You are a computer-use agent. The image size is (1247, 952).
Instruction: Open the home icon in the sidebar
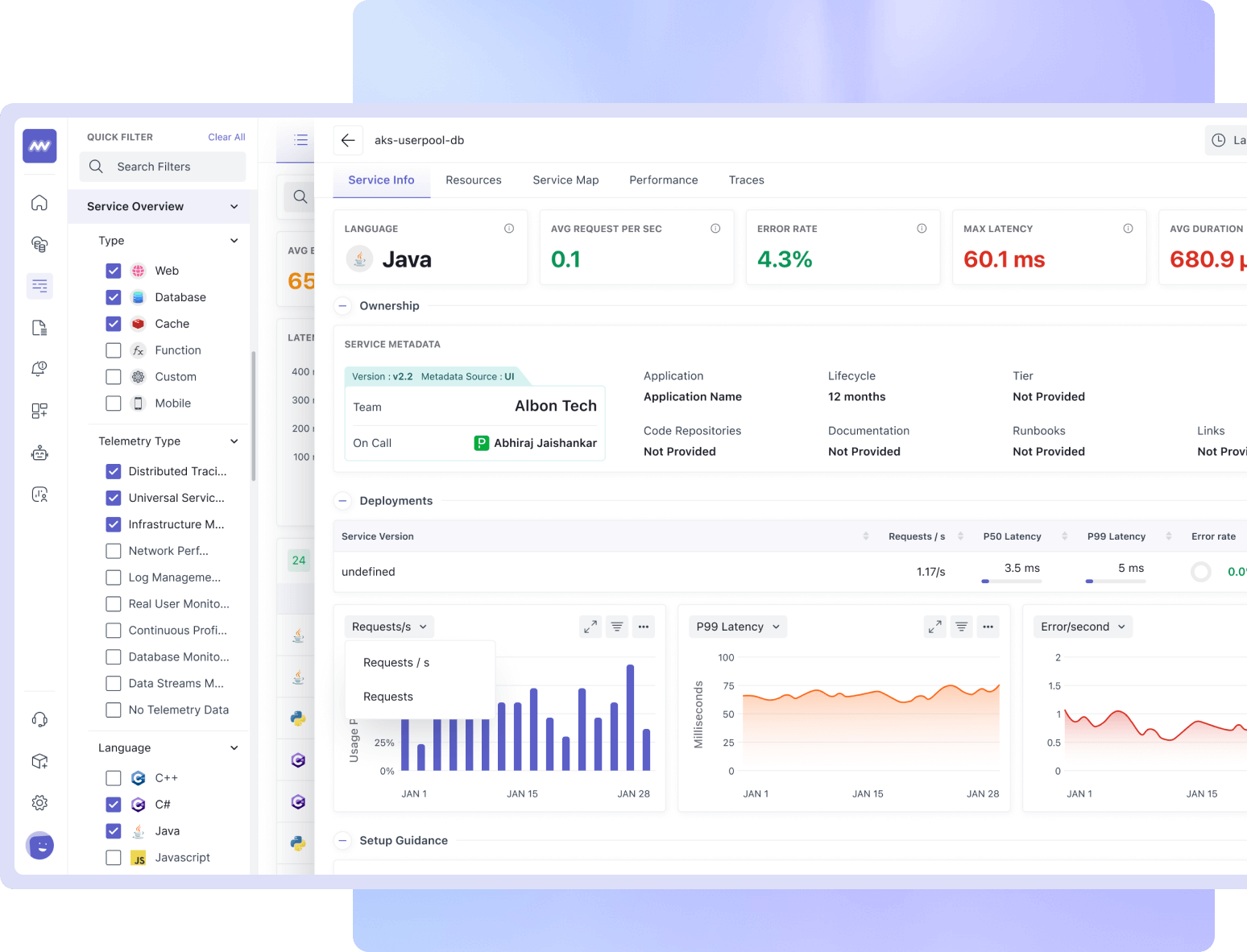pyautogui.click(x=39, y=202)
